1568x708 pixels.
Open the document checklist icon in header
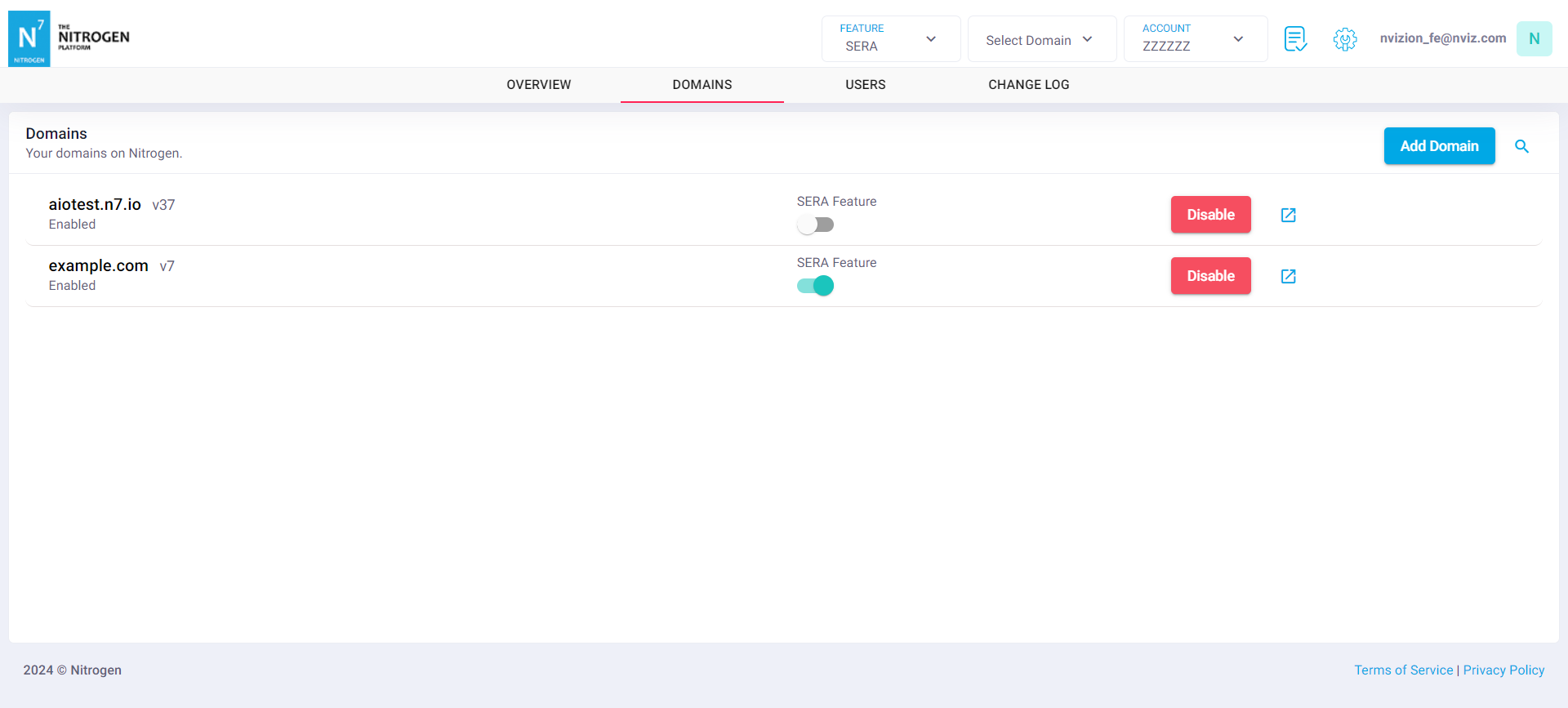coord(1295,38)
